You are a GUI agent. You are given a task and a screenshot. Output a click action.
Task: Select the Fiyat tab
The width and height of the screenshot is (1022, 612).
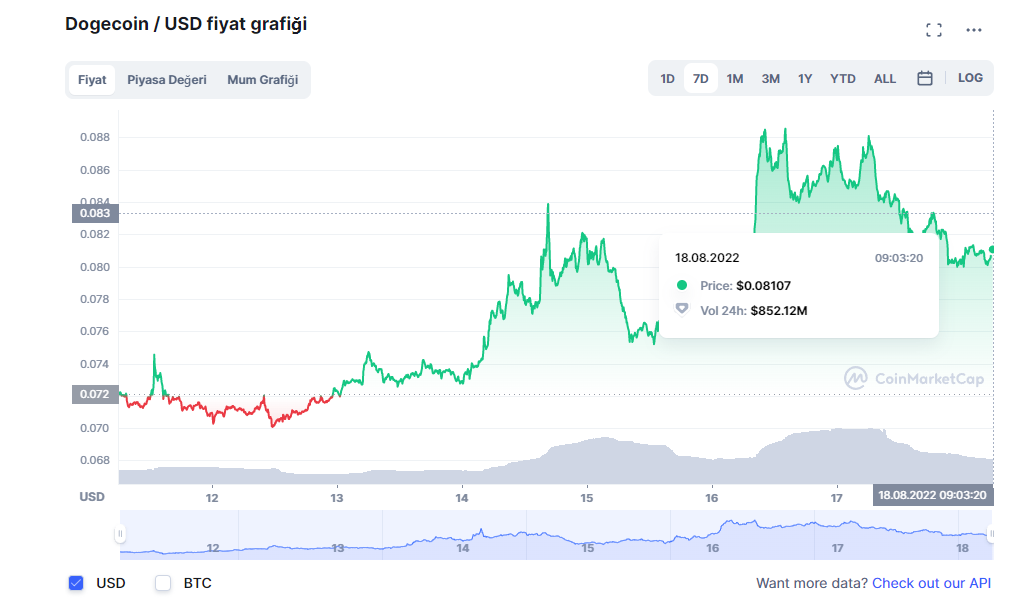click(91, 79)
